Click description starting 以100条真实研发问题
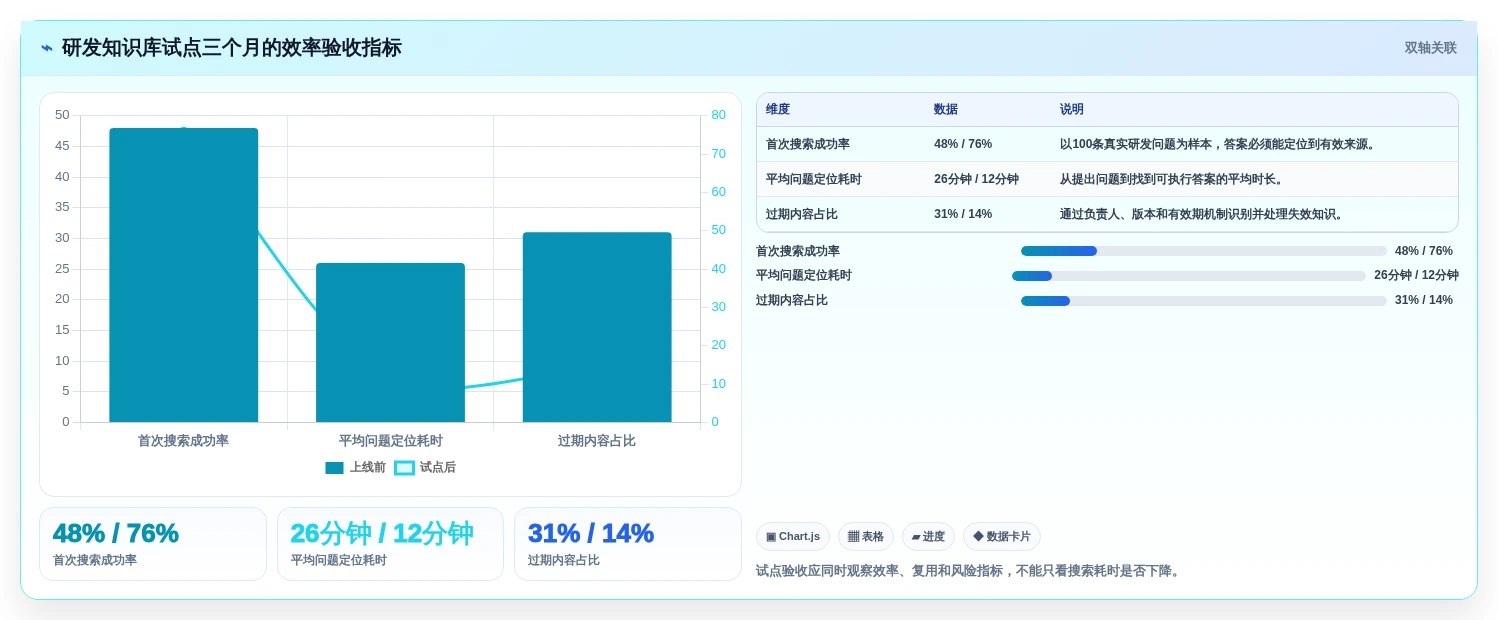 click(1220, 144)
